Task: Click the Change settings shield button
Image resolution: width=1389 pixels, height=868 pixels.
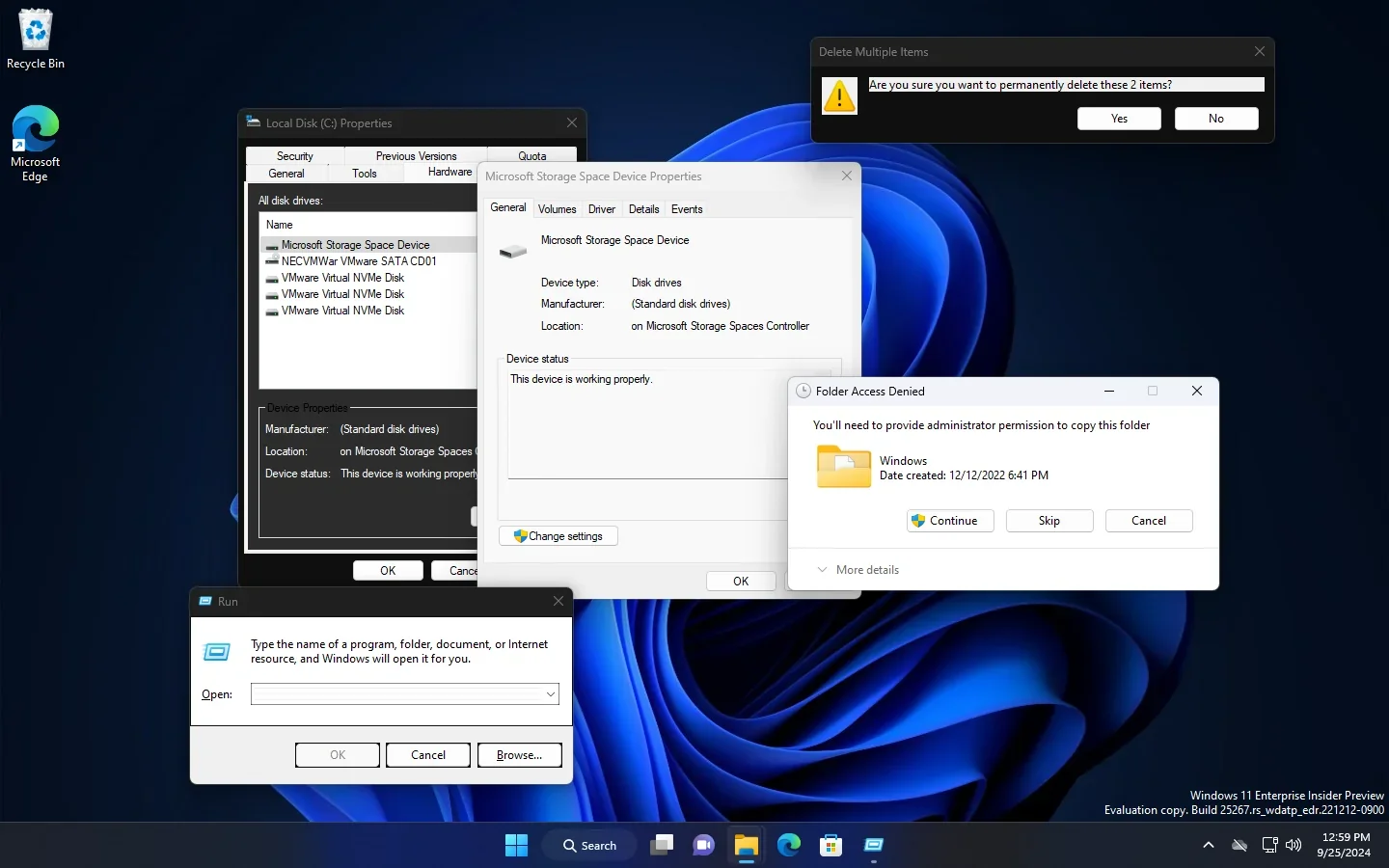Action: (558, 536)
